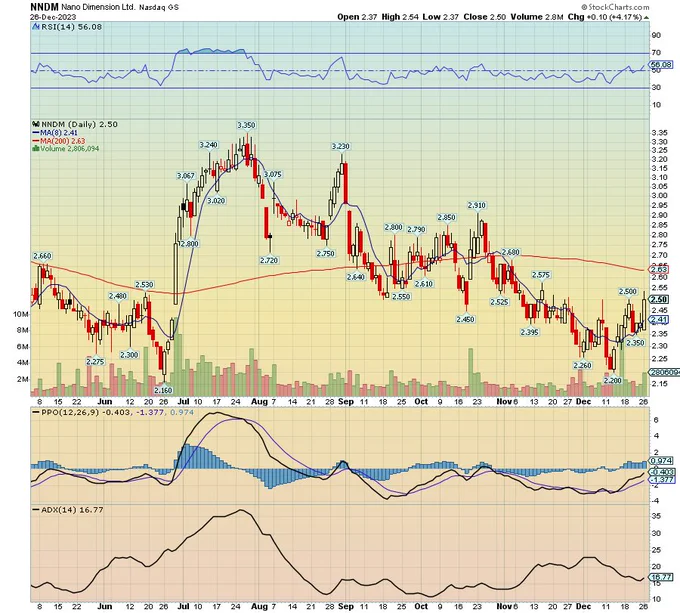Image resolution: width=680 pixels, height=613 pixels.
Task: Click the Dec label on the bottom ADX axis
Action: (583, 606)
